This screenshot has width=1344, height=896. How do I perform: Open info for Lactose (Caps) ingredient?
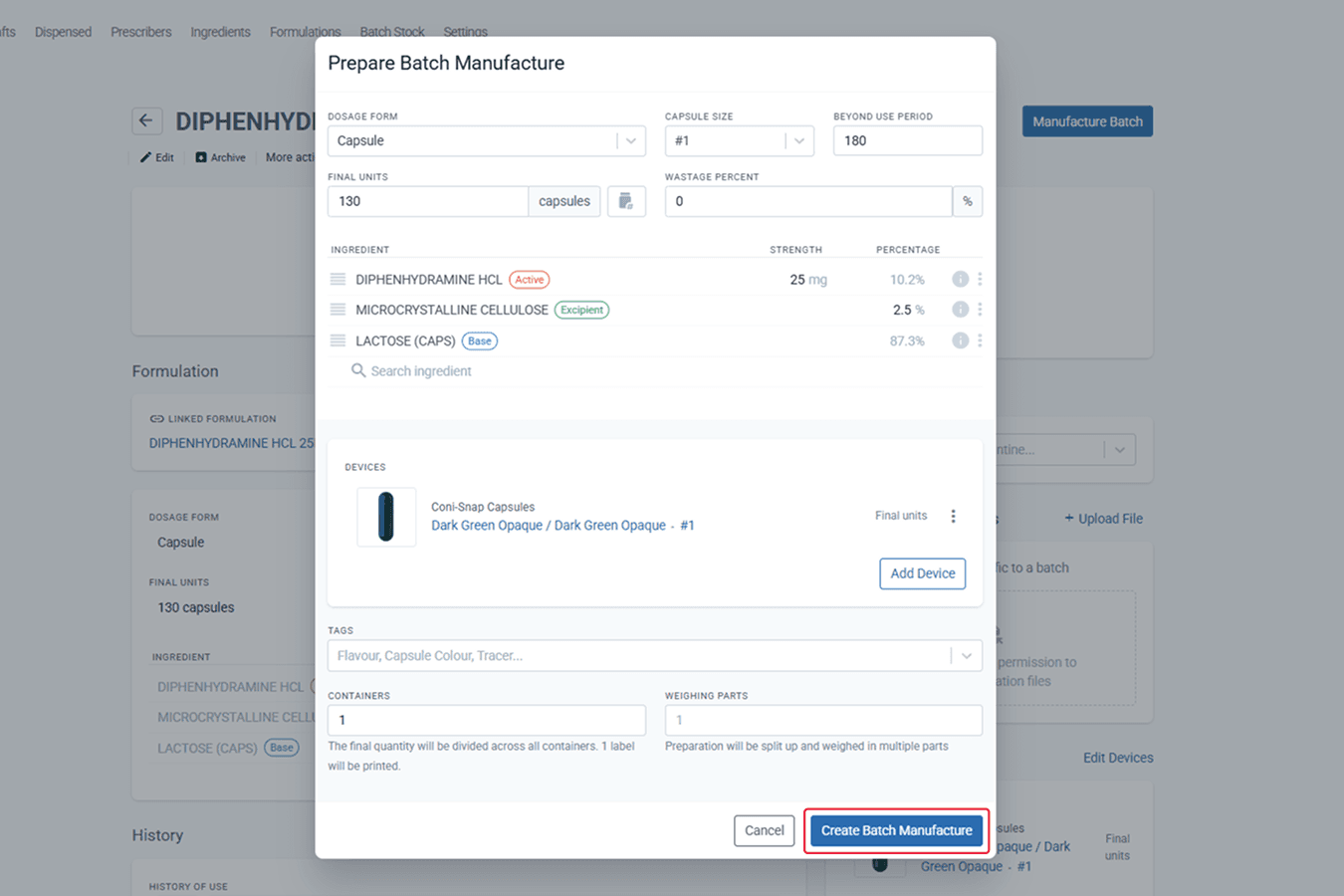(x=960, y=340)
